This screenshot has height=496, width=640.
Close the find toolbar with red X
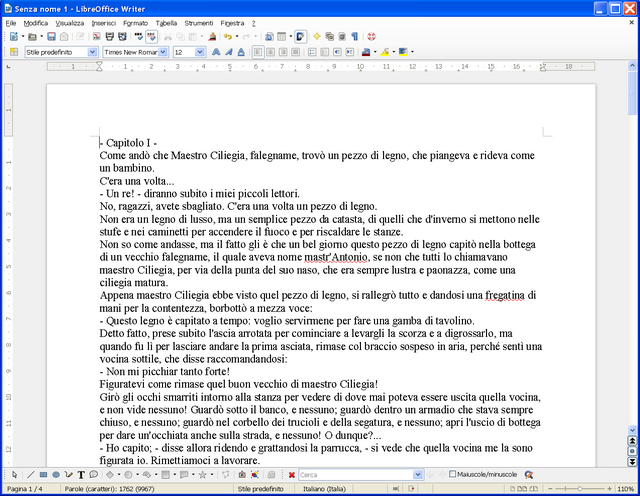point(291,475)
